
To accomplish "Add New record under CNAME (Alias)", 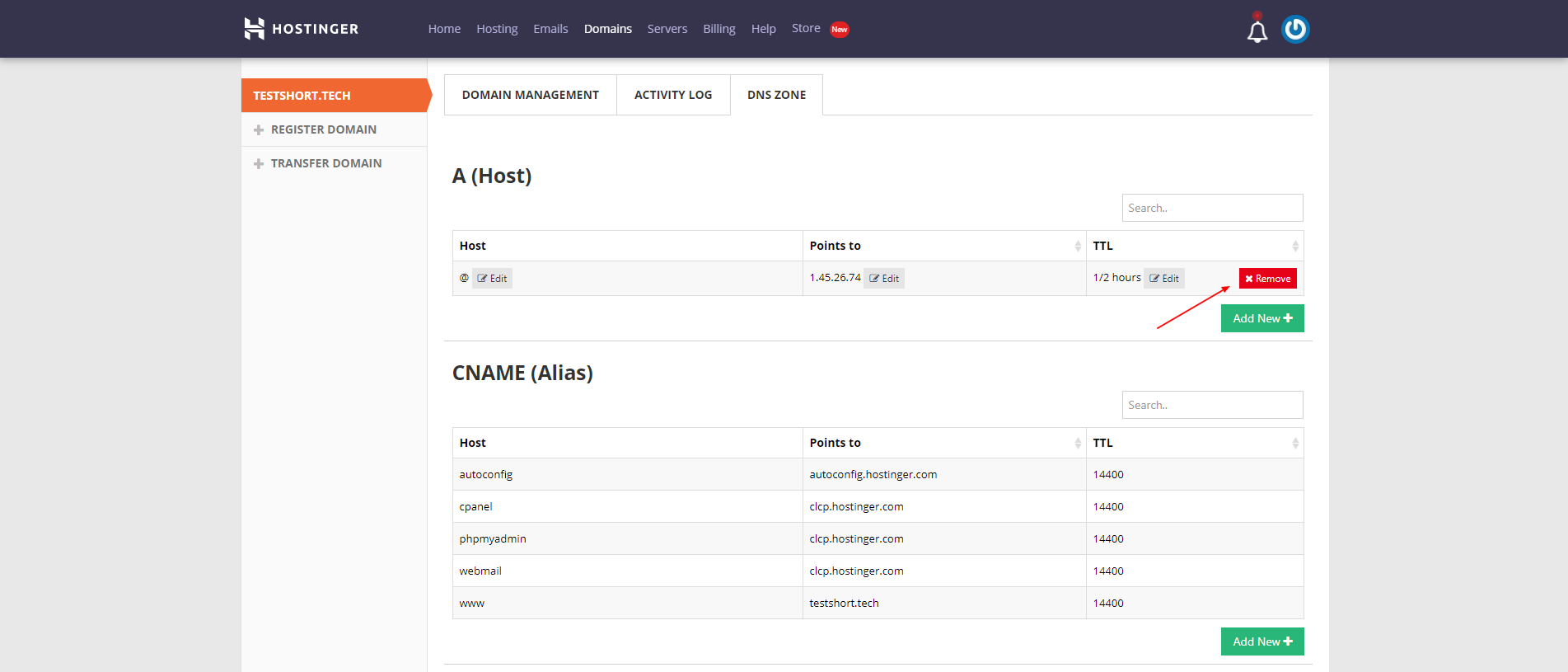I will [1261, 641].
